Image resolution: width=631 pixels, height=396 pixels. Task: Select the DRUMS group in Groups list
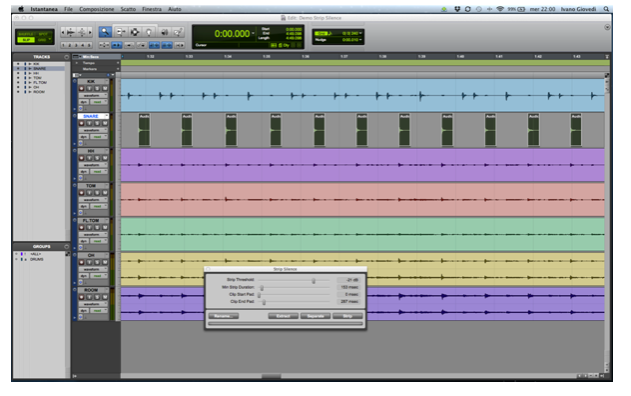[x=37, y=260]
